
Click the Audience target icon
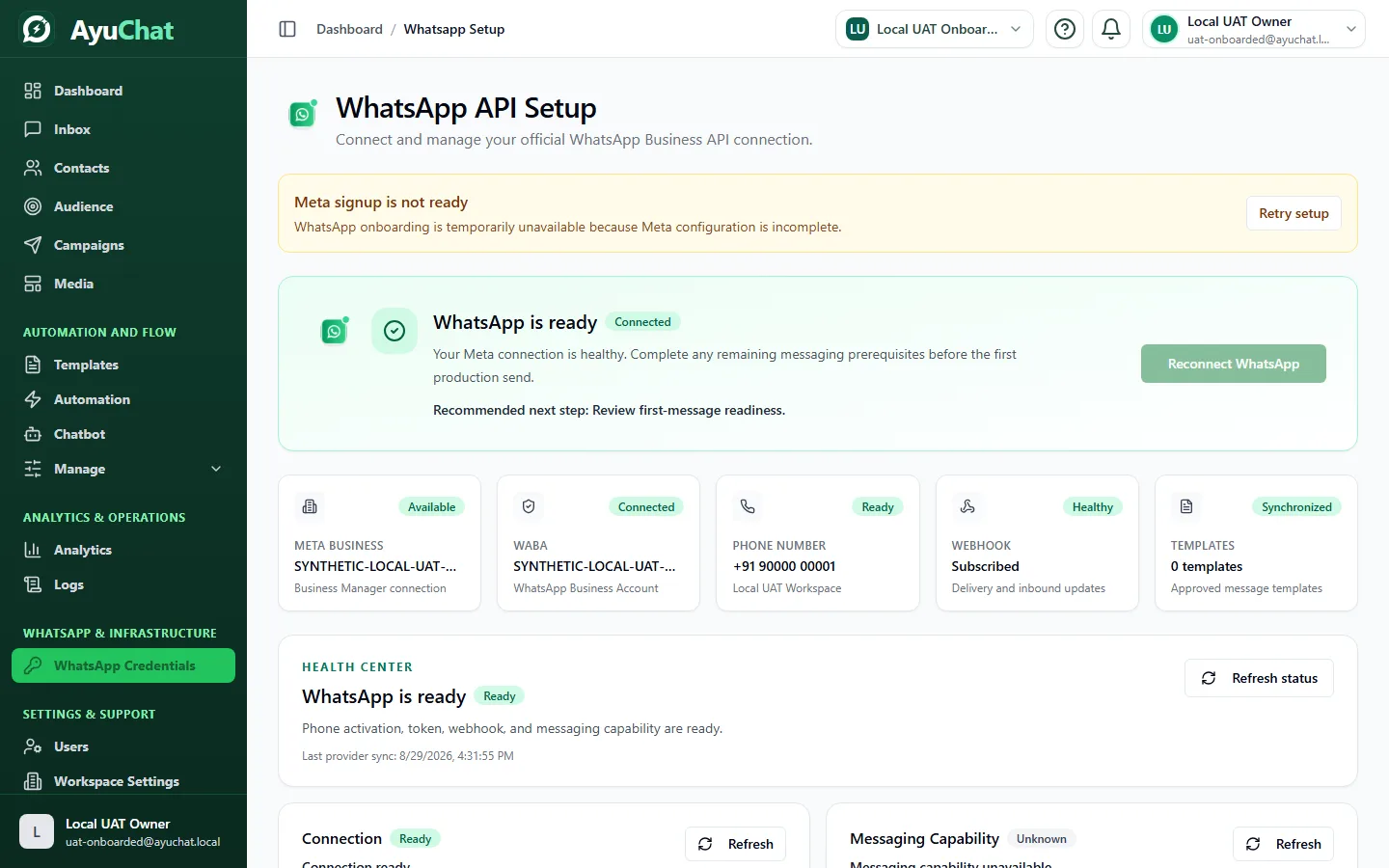point(33,206)
